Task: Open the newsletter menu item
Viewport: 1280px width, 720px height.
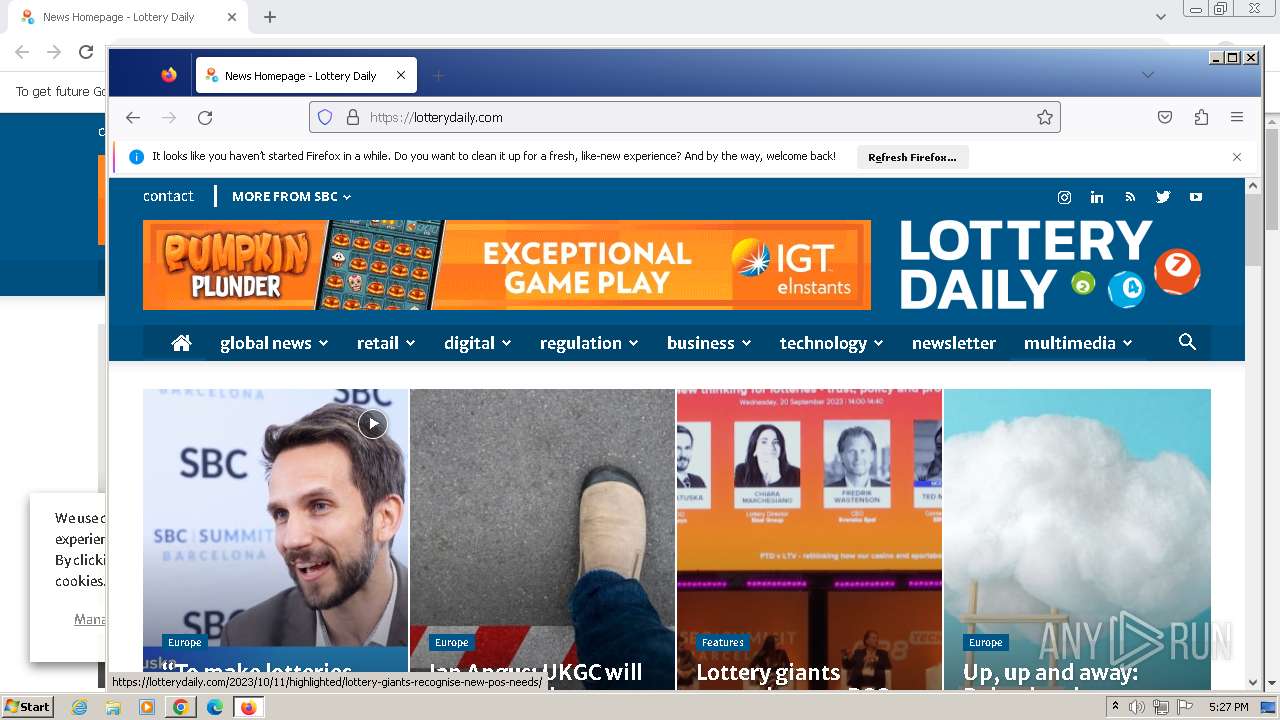Action: (x=954, y=343)
